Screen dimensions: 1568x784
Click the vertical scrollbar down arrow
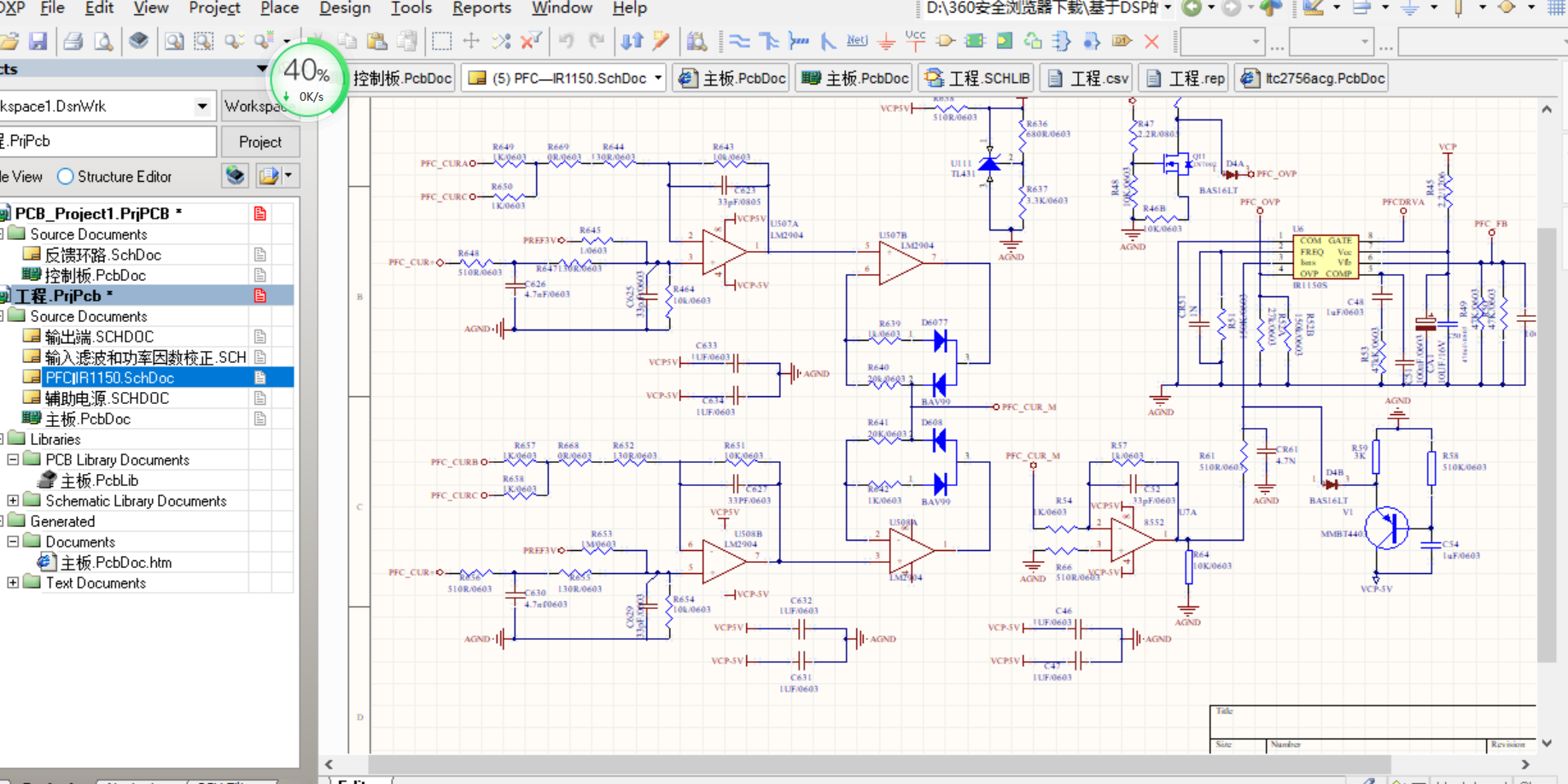pyautogui.click(x=1547, y=743)
